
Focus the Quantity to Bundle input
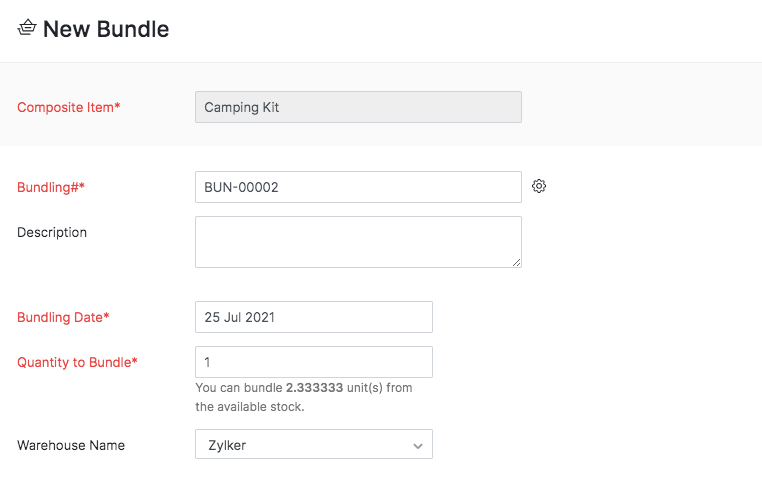[x=313, y=362]
